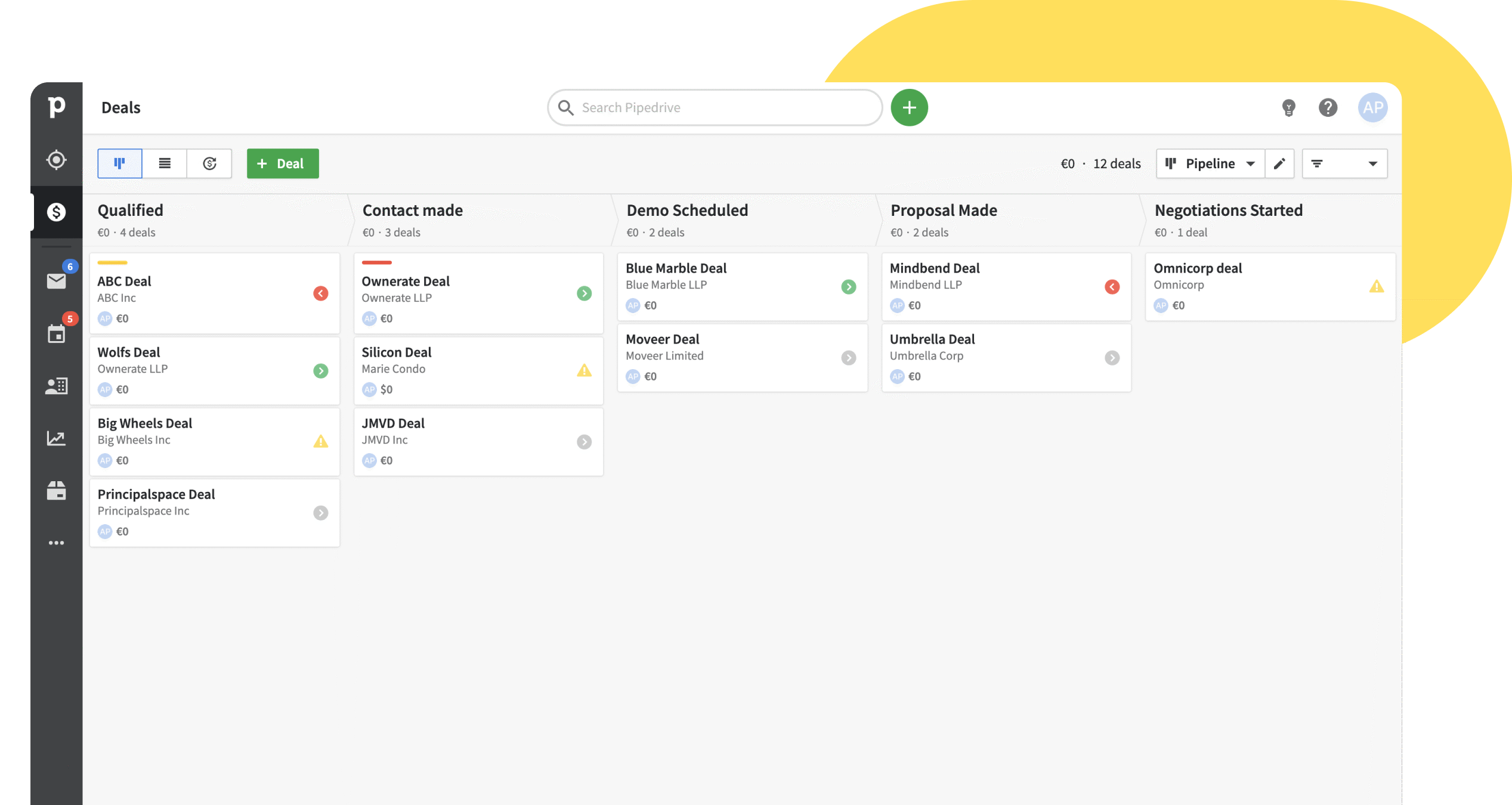1512x805 pixels.
Task: Switch to forecast view
Action: point(209,163)
